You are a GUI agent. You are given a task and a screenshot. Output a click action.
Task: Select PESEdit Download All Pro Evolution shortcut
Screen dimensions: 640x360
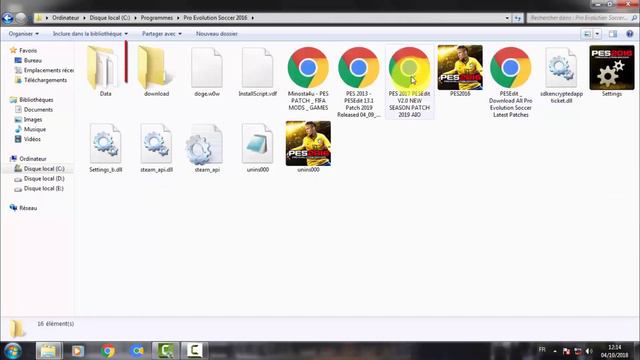click(x=511, y=68)
